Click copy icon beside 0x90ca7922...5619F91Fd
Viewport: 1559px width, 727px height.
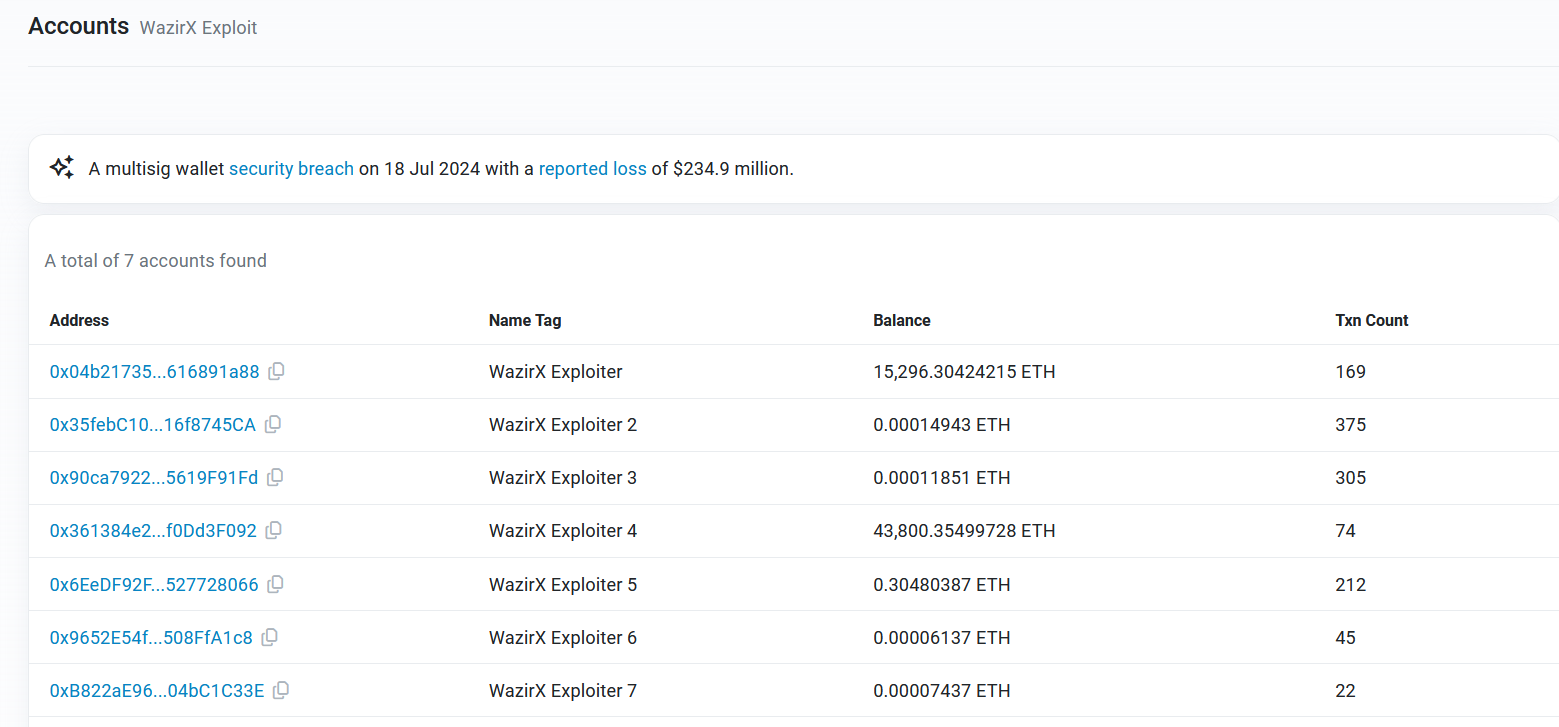(276, 477)
